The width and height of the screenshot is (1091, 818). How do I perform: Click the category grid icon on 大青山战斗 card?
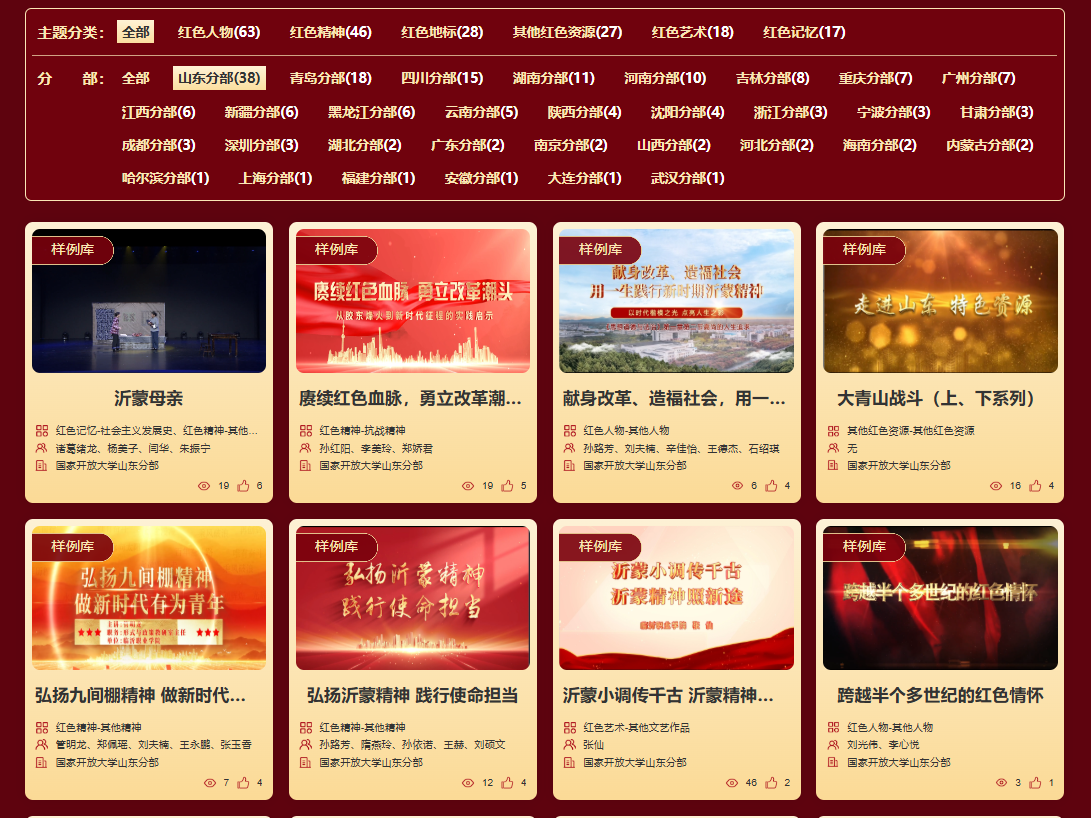point(833,431)
